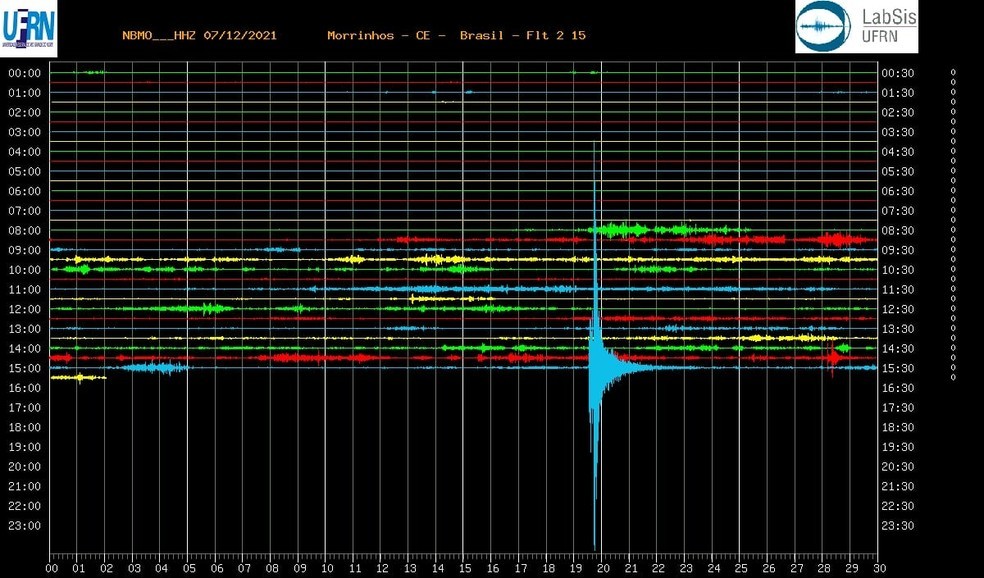This screenshot has height=578, width=984.
Task: Click the 10:30 label on right axis
Action: (x=897, y=270)
